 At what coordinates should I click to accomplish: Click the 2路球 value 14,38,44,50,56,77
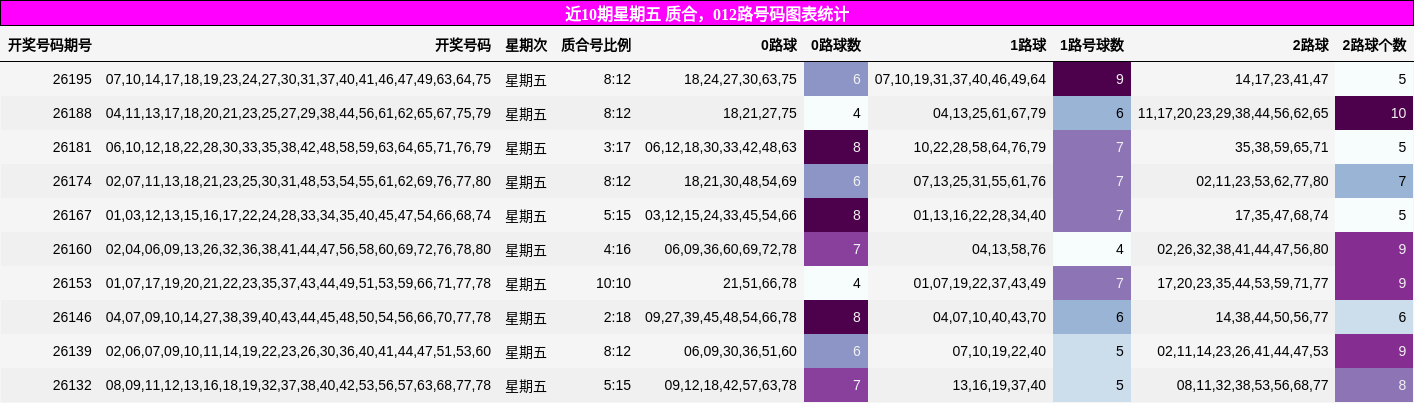[1272, 317]
